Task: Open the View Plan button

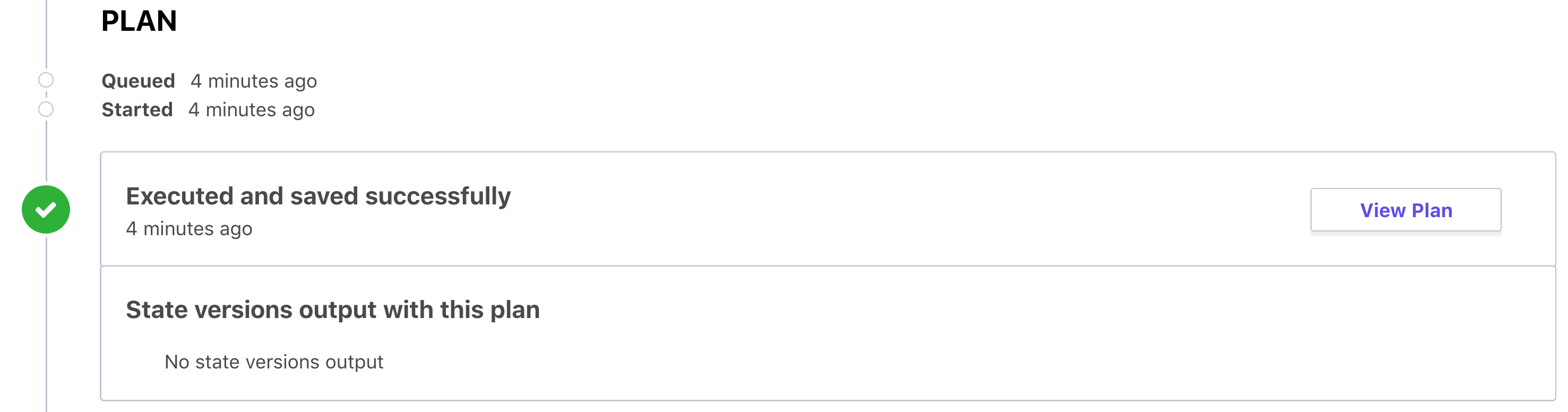Action: tap(1405, 210)
